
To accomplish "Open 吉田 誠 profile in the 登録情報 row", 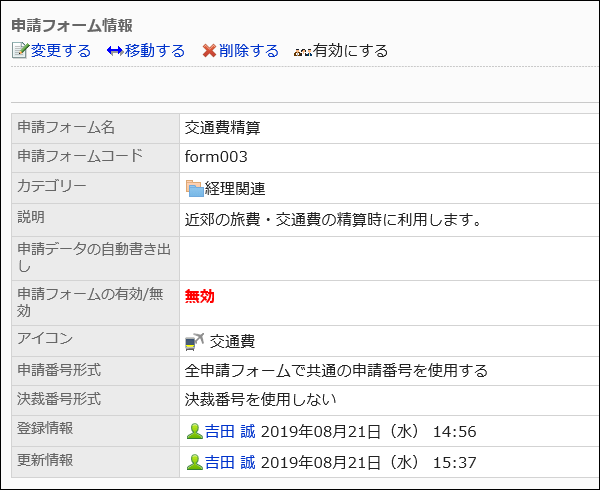I will (x=230, y=431).
